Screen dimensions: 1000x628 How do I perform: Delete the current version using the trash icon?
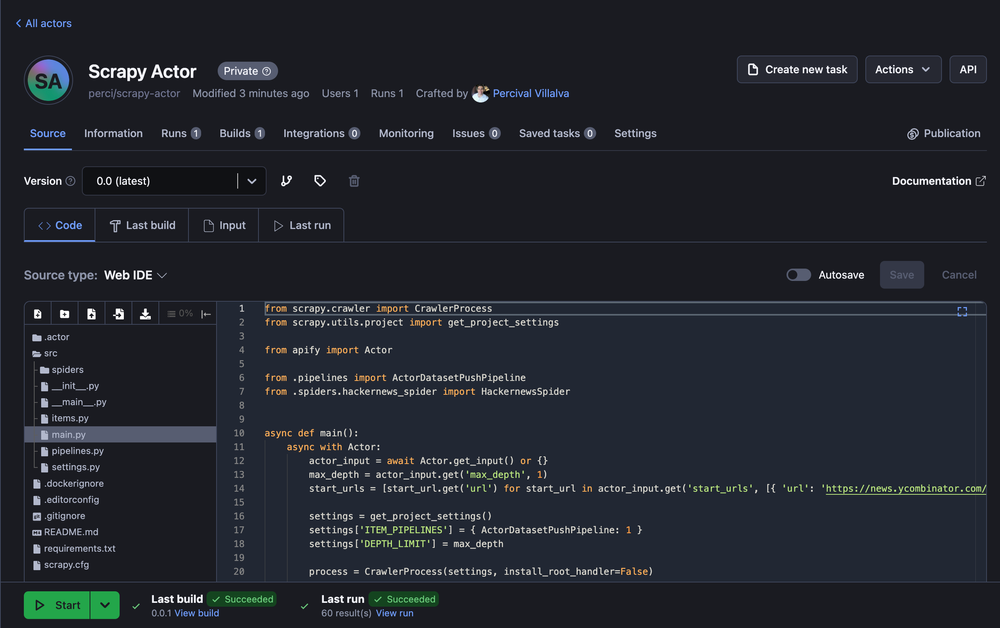(x=352, y=182)
